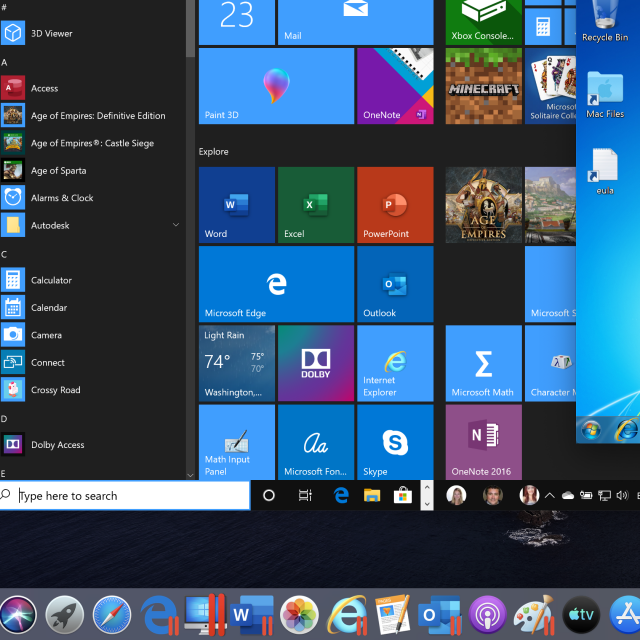Open Photos from the Dock

299,615
